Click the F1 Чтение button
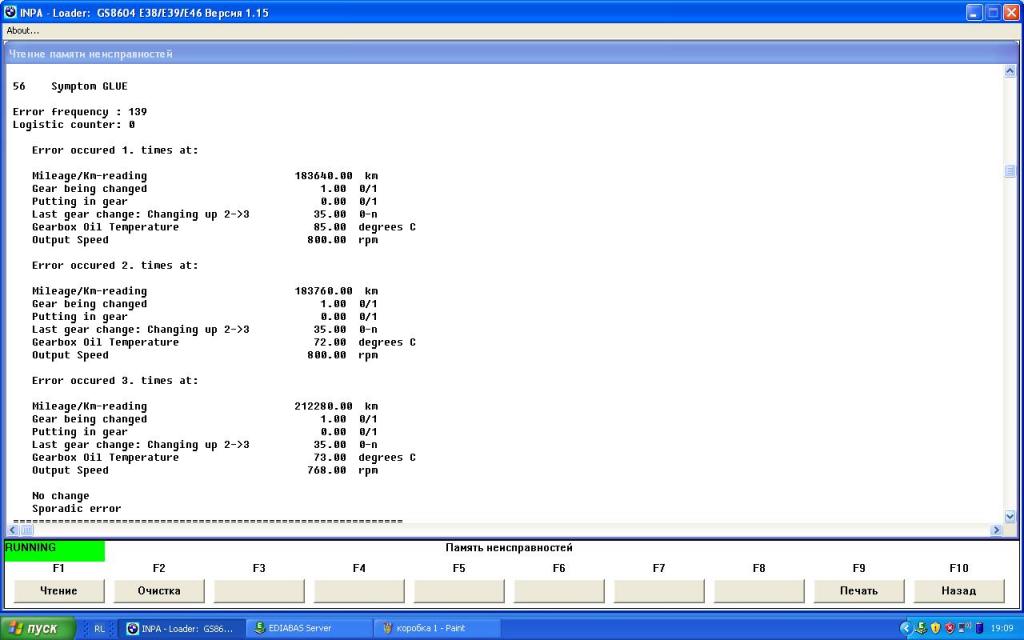 [x=59, y=591]
